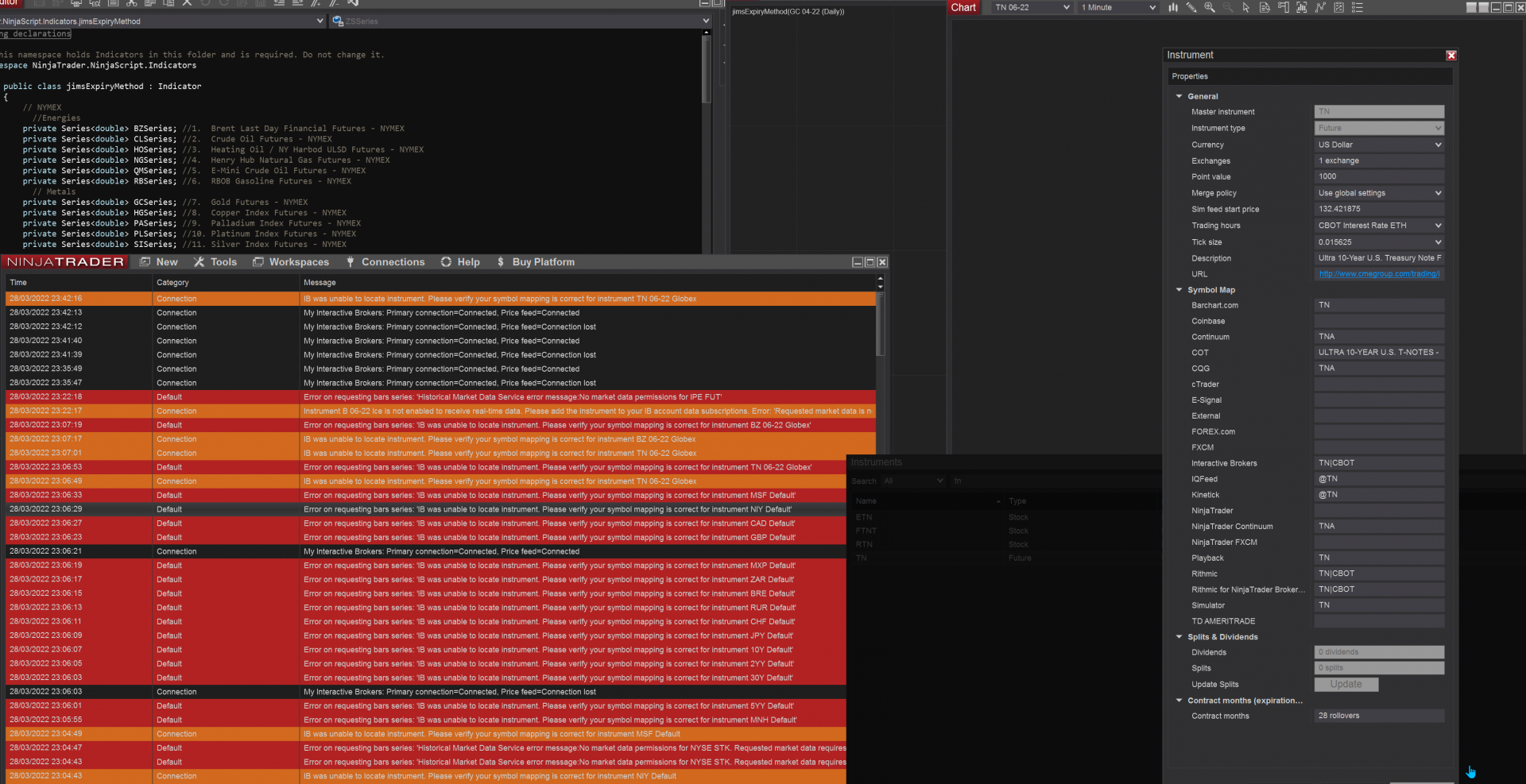Click the IQFeed symbol map field
The width and height of the screenshot is (1526, 784).
(x=1379, y=479)
